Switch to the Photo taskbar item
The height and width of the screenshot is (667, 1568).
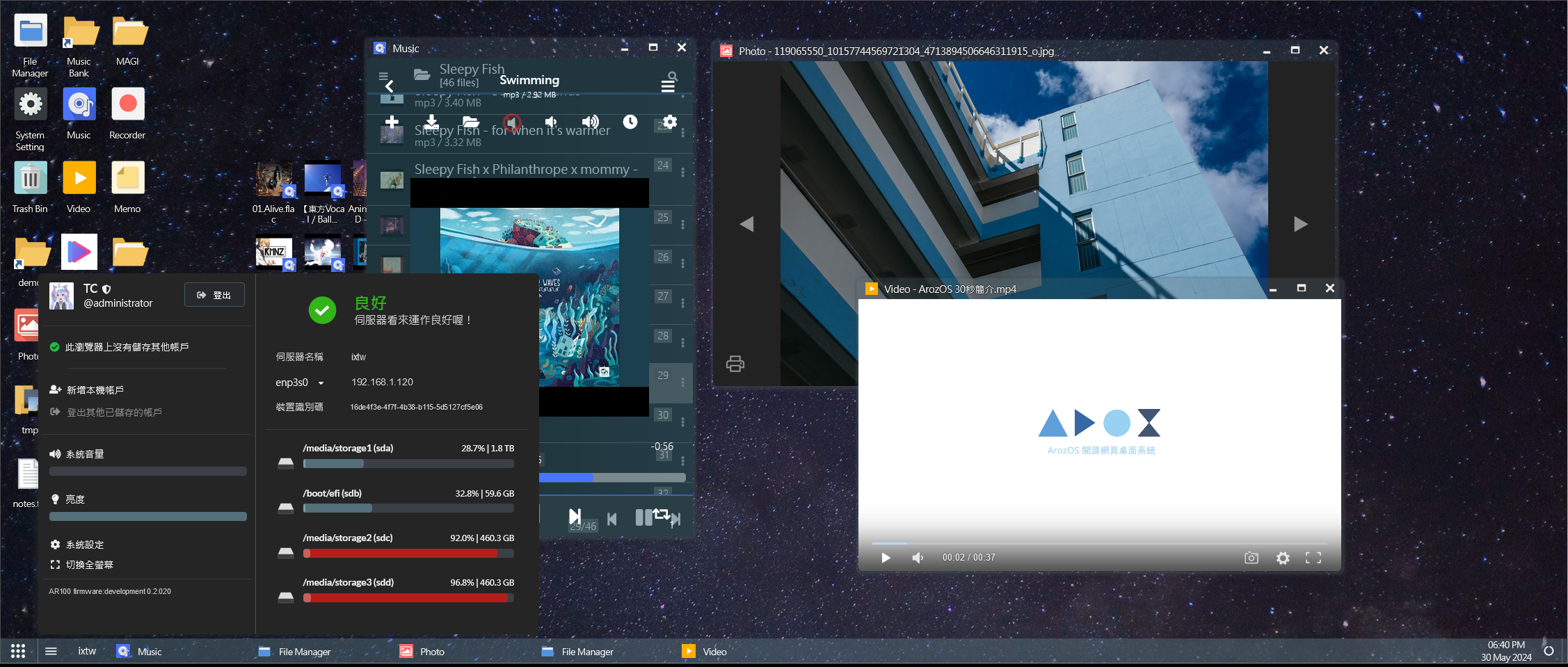point(422,652)
